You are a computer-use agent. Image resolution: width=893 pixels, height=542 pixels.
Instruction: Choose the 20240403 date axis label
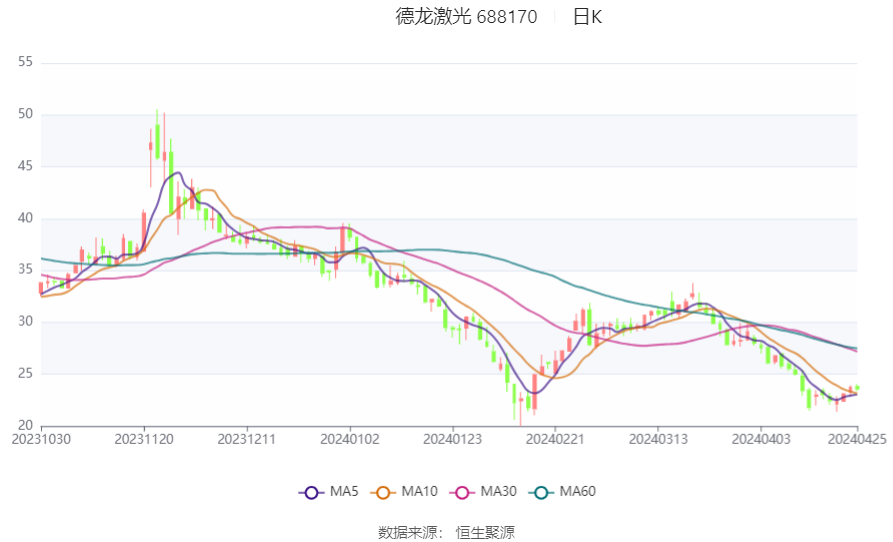760,438
